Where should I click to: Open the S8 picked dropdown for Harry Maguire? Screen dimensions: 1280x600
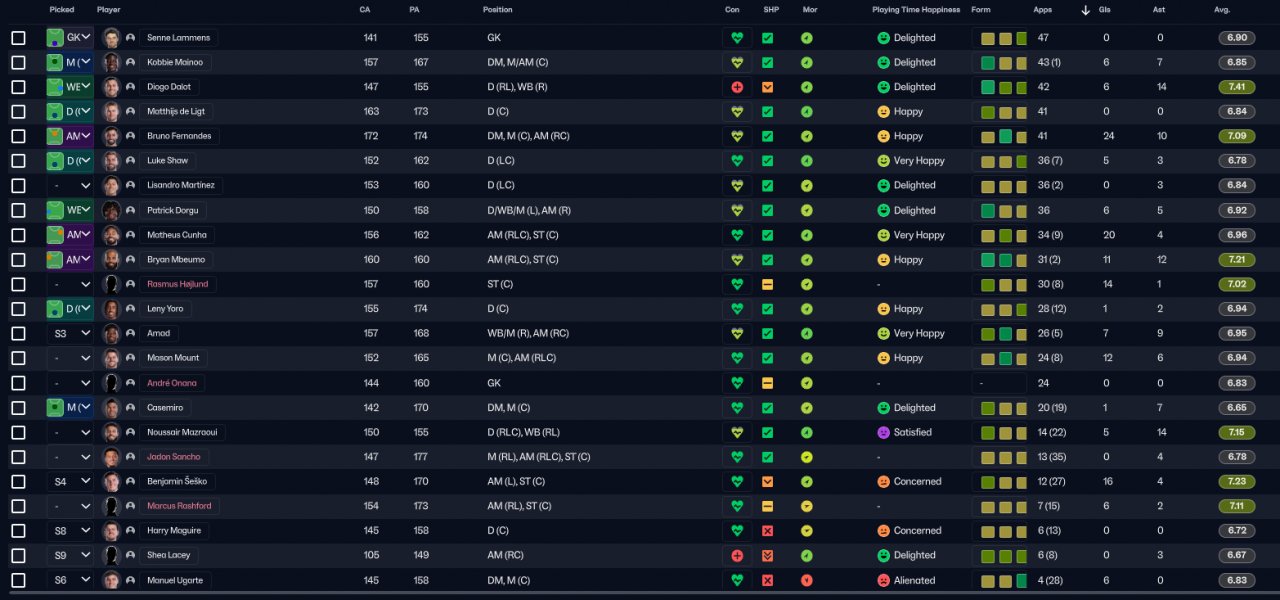point(69,531)
